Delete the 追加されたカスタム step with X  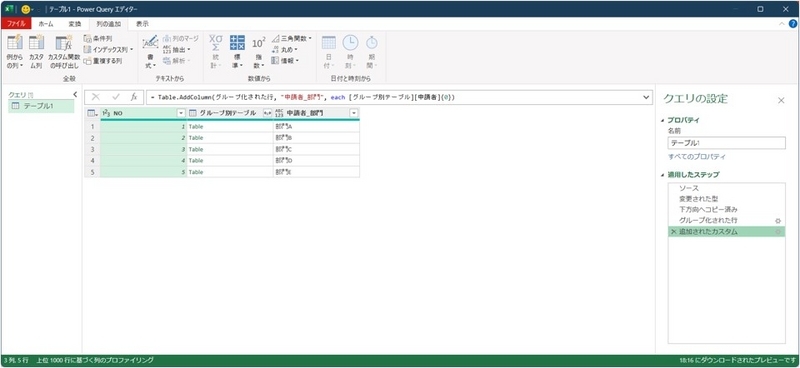click(673, 232)
